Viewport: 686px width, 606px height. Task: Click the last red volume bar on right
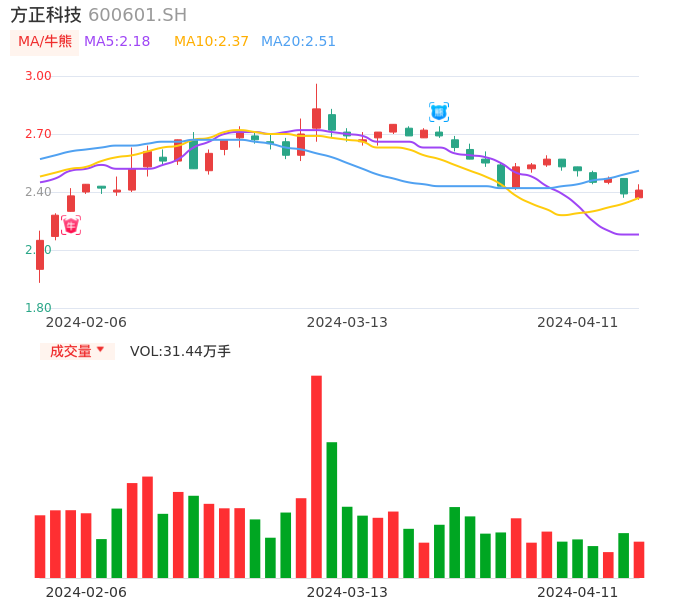click(x=639, y=560)
